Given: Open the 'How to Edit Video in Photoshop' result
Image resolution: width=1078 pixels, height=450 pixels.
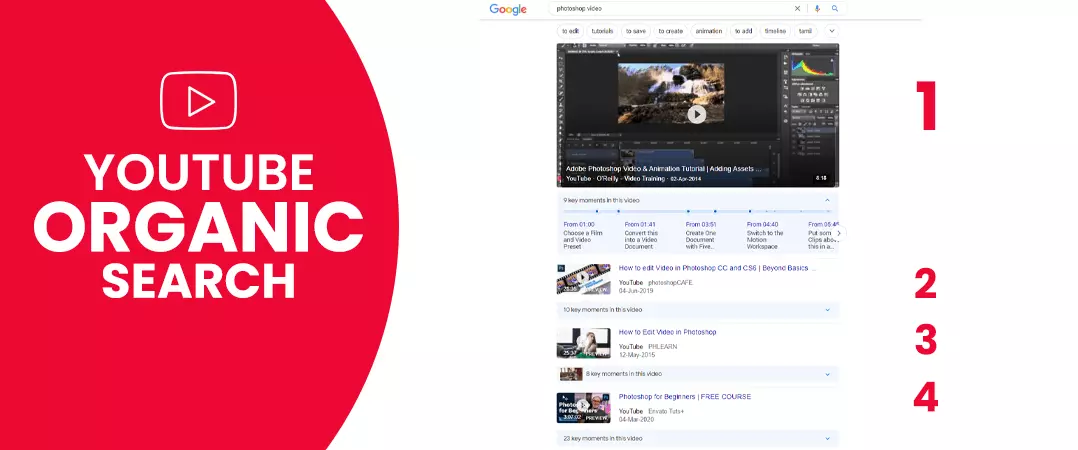Looking at the screenshot, I should [668, 333].
